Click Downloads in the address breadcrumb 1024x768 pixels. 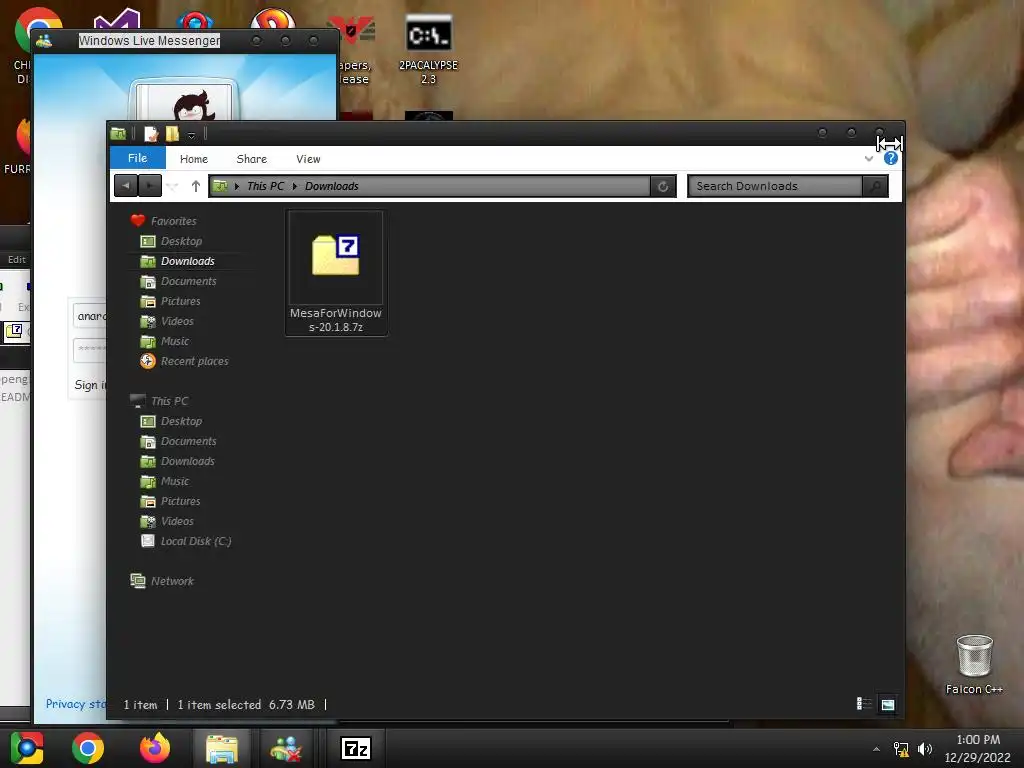(332, 186)
